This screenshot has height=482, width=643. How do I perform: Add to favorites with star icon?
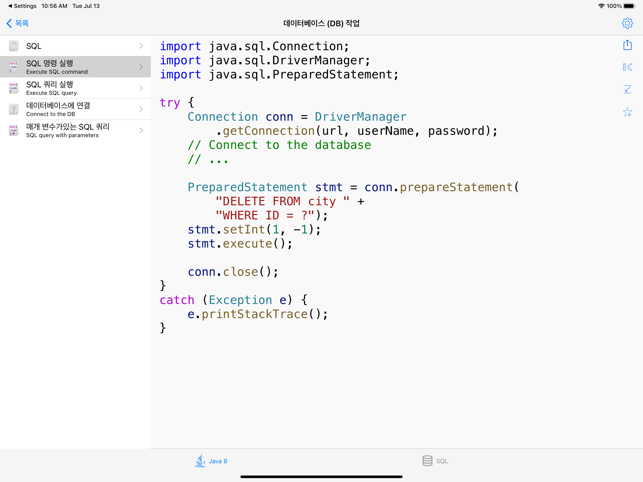627,112
